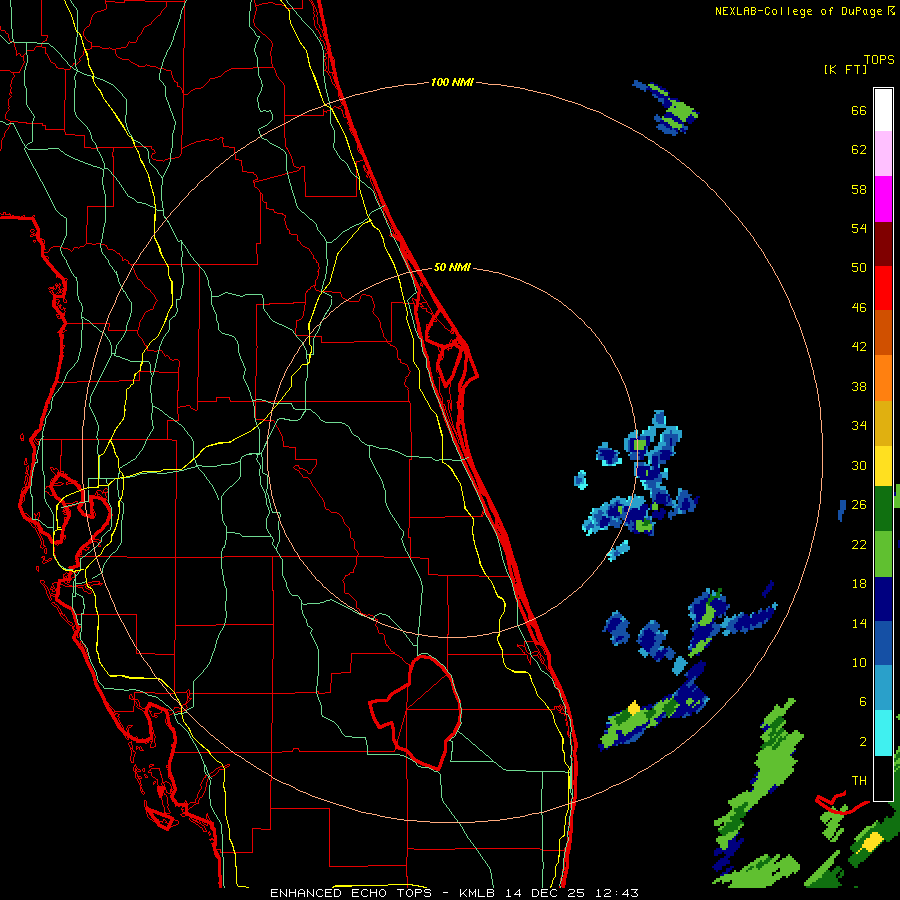Click the white 66 kft color band
This screenshot has height=900, width=900.
pos(883,110)
